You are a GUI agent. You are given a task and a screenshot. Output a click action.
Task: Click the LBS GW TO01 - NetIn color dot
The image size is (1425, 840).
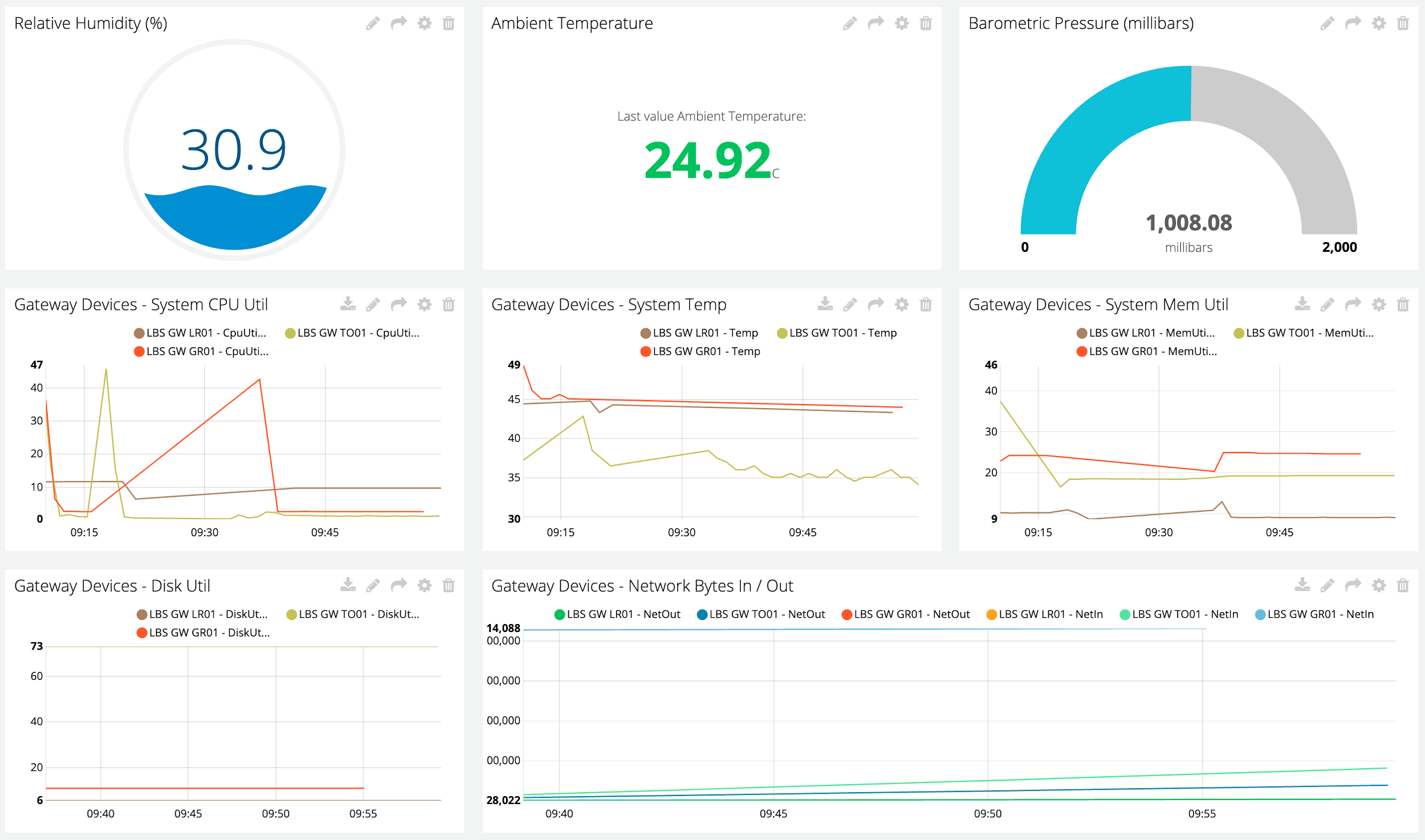tap(1125, 615)
